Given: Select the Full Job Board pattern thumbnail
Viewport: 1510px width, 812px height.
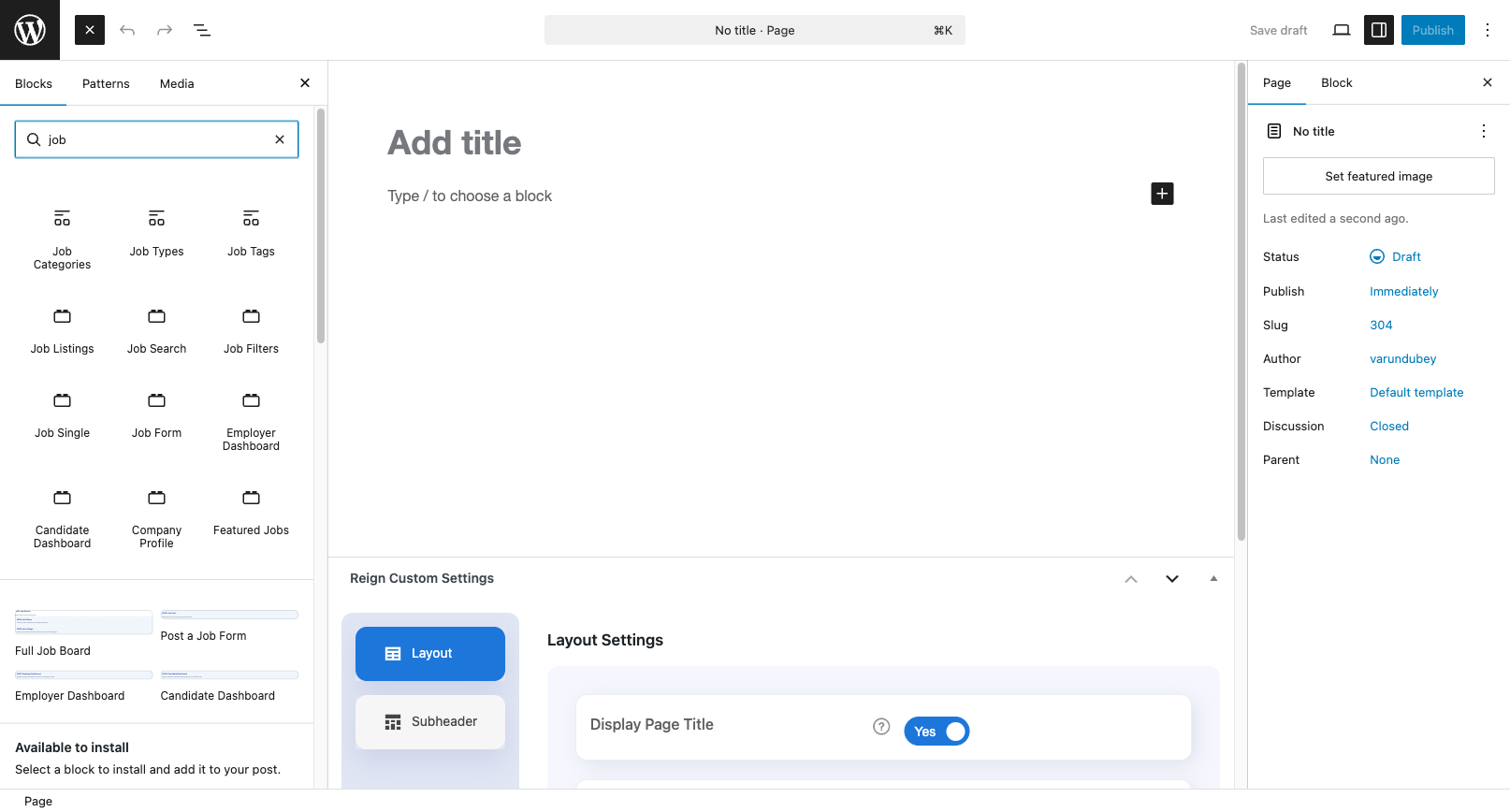Looking at the screenshot, I should coord(83,622).
